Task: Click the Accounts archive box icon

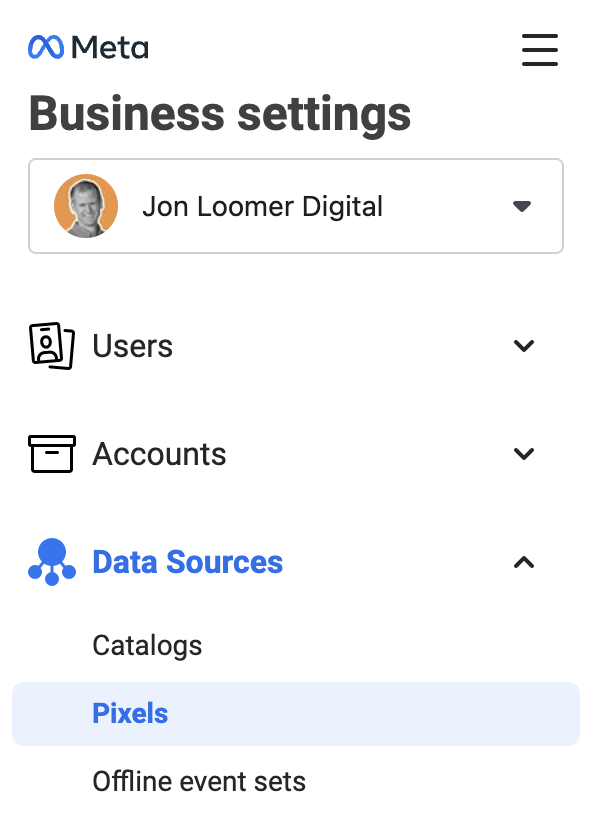Action: 52,454
